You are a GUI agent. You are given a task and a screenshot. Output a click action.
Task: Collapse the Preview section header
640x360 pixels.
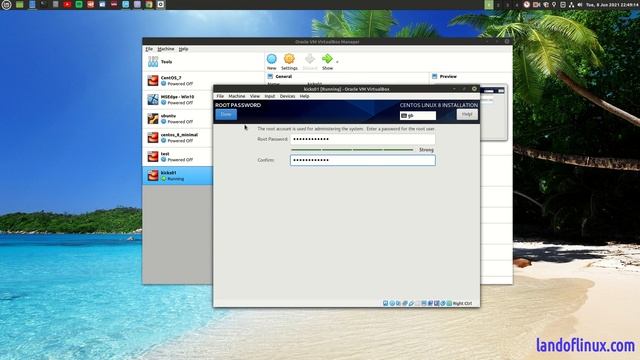click(x=448, y=76)
